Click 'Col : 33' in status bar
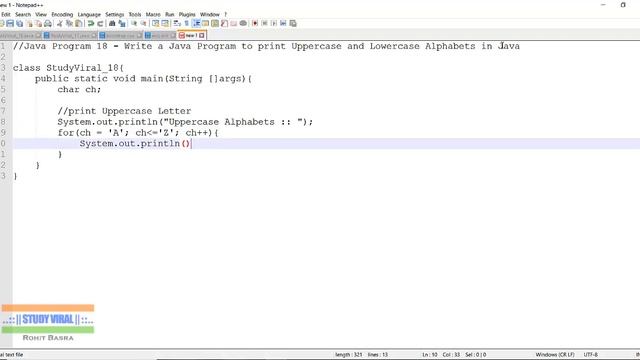640x360 pixels. pos(451,355)
